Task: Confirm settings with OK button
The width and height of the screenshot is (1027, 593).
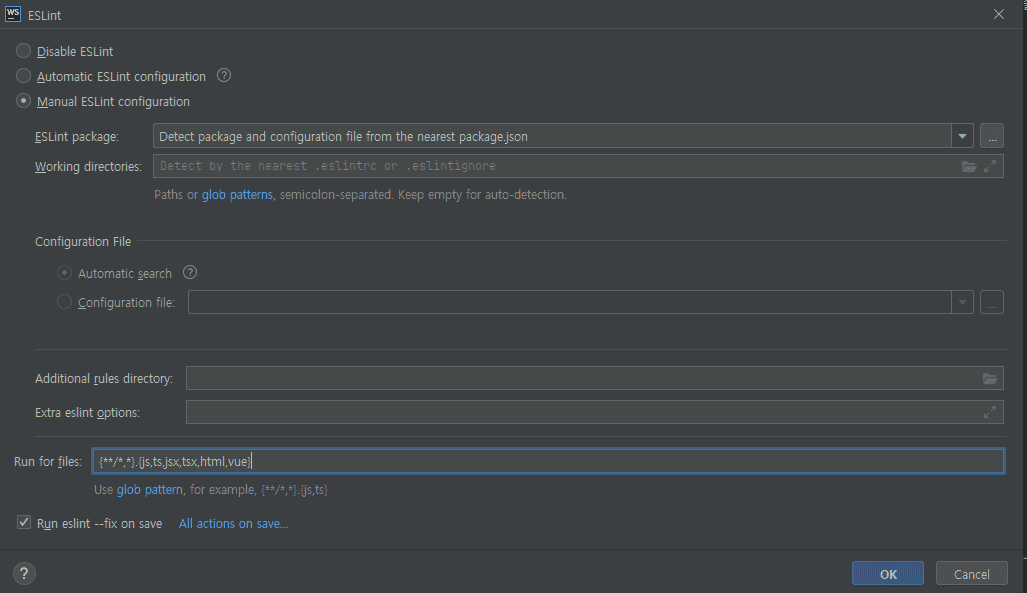Action: pyautogui.click(x=887, y=574)
